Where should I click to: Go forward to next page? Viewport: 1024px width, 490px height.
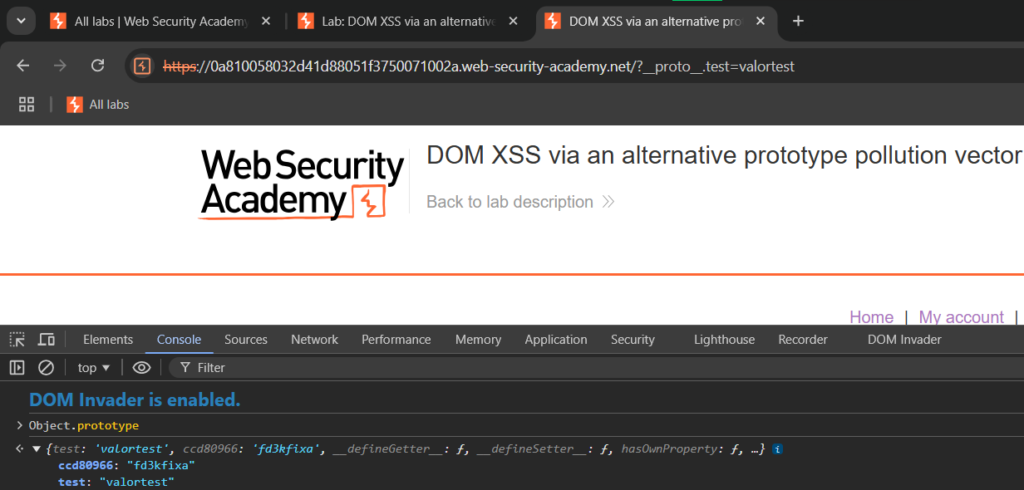pyautogui.click(x=60, y=66)
